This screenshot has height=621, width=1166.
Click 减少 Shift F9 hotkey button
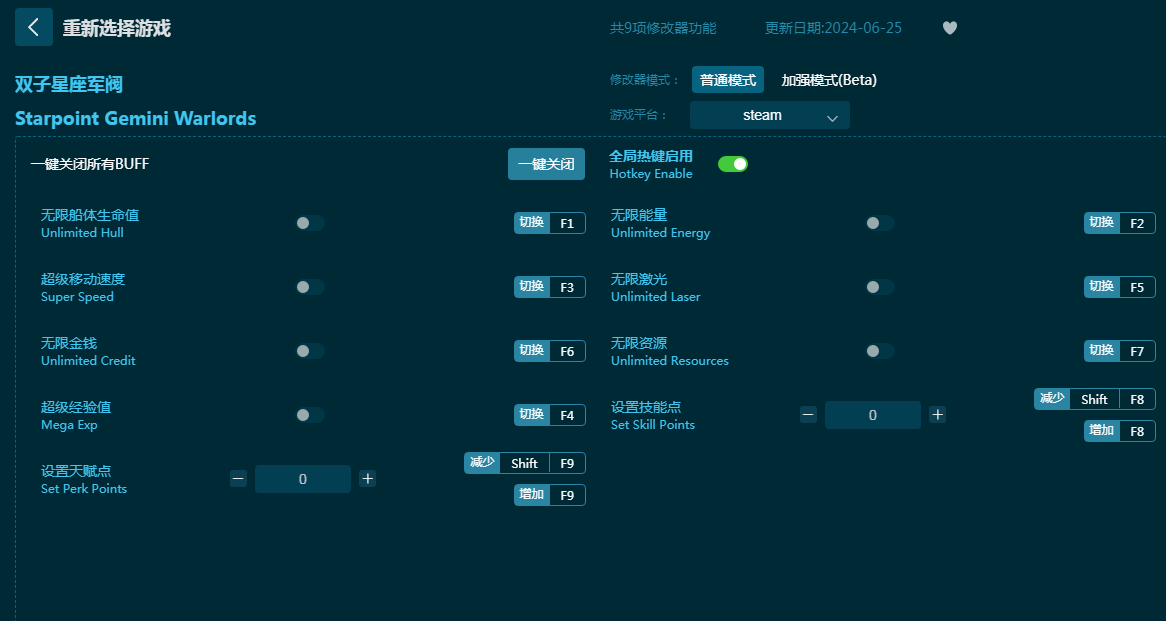pyautogui.click(x=525, y=463)
